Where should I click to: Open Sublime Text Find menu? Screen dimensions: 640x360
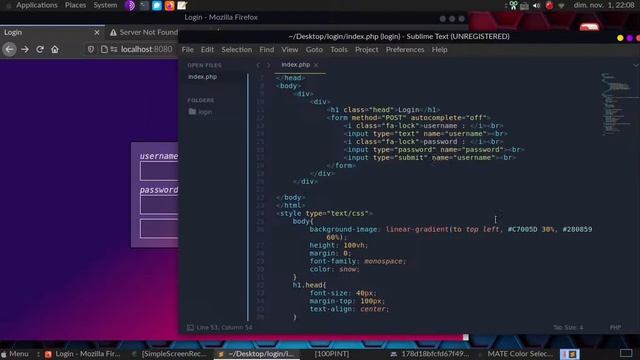point(267,49)
